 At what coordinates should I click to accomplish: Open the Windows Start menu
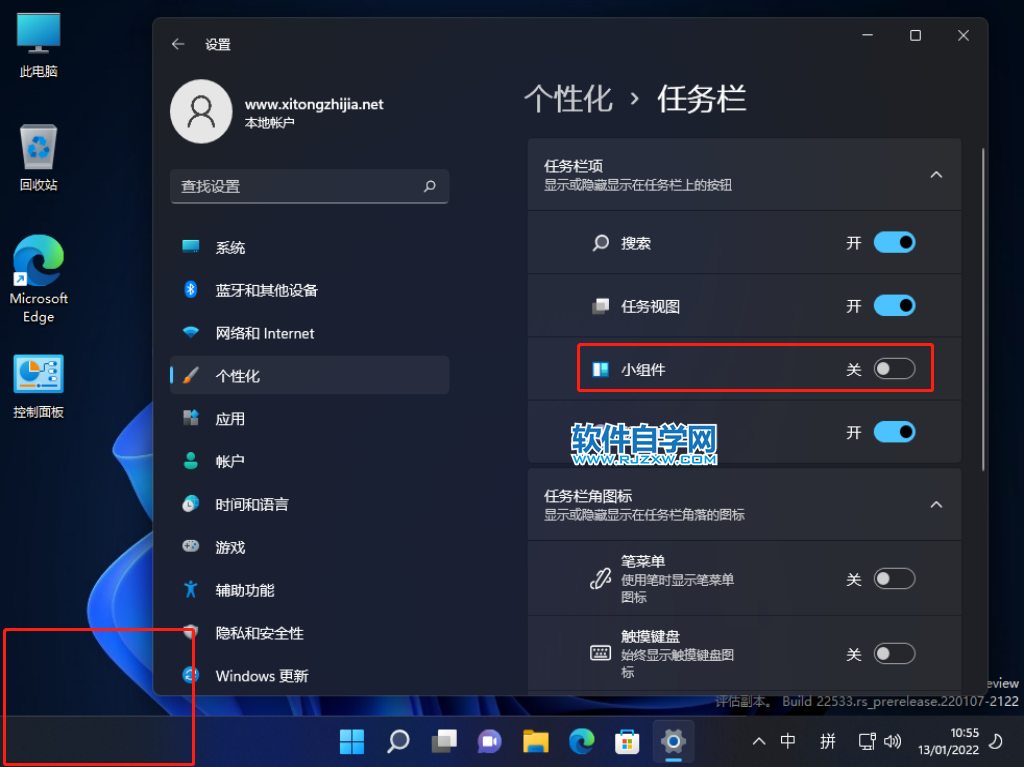(x=352, y=742)
